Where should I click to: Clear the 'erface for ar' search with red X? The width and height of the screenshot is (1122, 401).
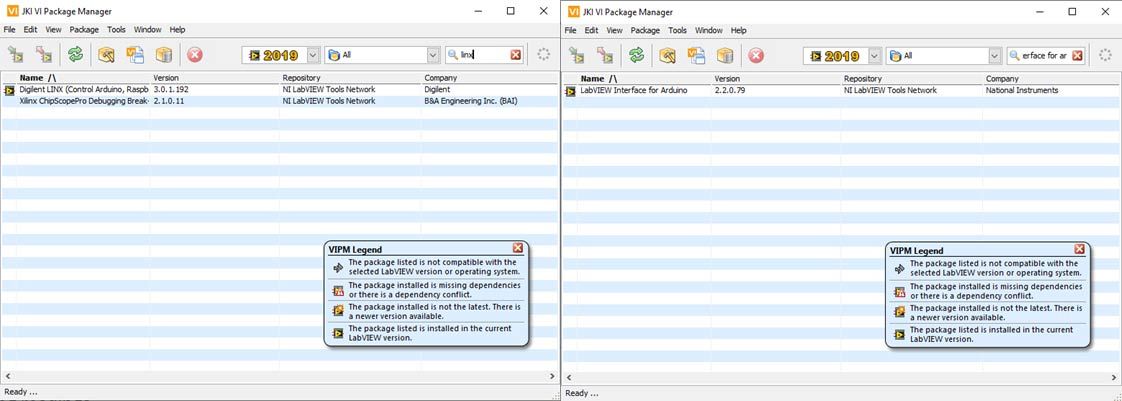tap(1077, 55)
